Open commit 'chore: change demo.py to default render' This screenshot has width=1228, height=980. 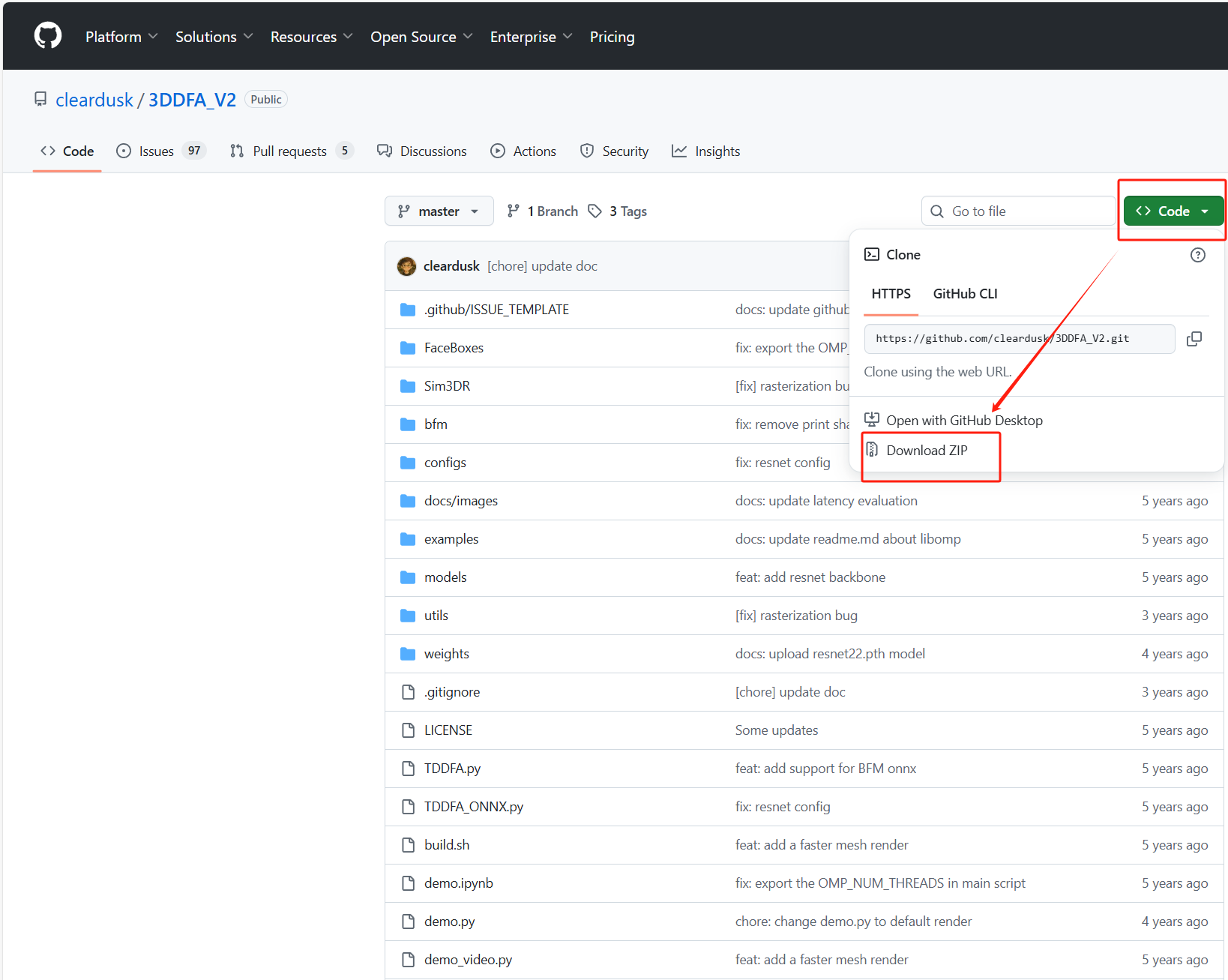tap(853, 922)
